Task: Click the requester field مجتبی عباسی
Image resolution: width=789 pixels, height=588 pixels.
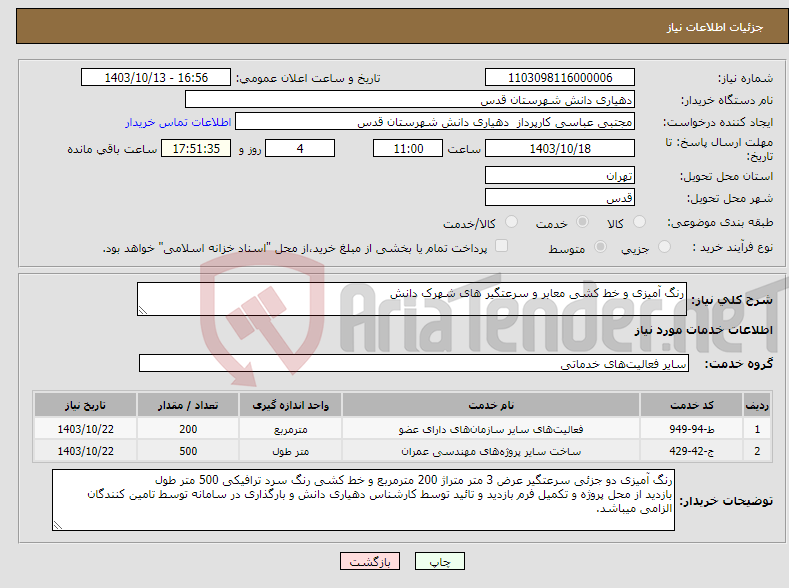Action: click(x=435, y=122)
